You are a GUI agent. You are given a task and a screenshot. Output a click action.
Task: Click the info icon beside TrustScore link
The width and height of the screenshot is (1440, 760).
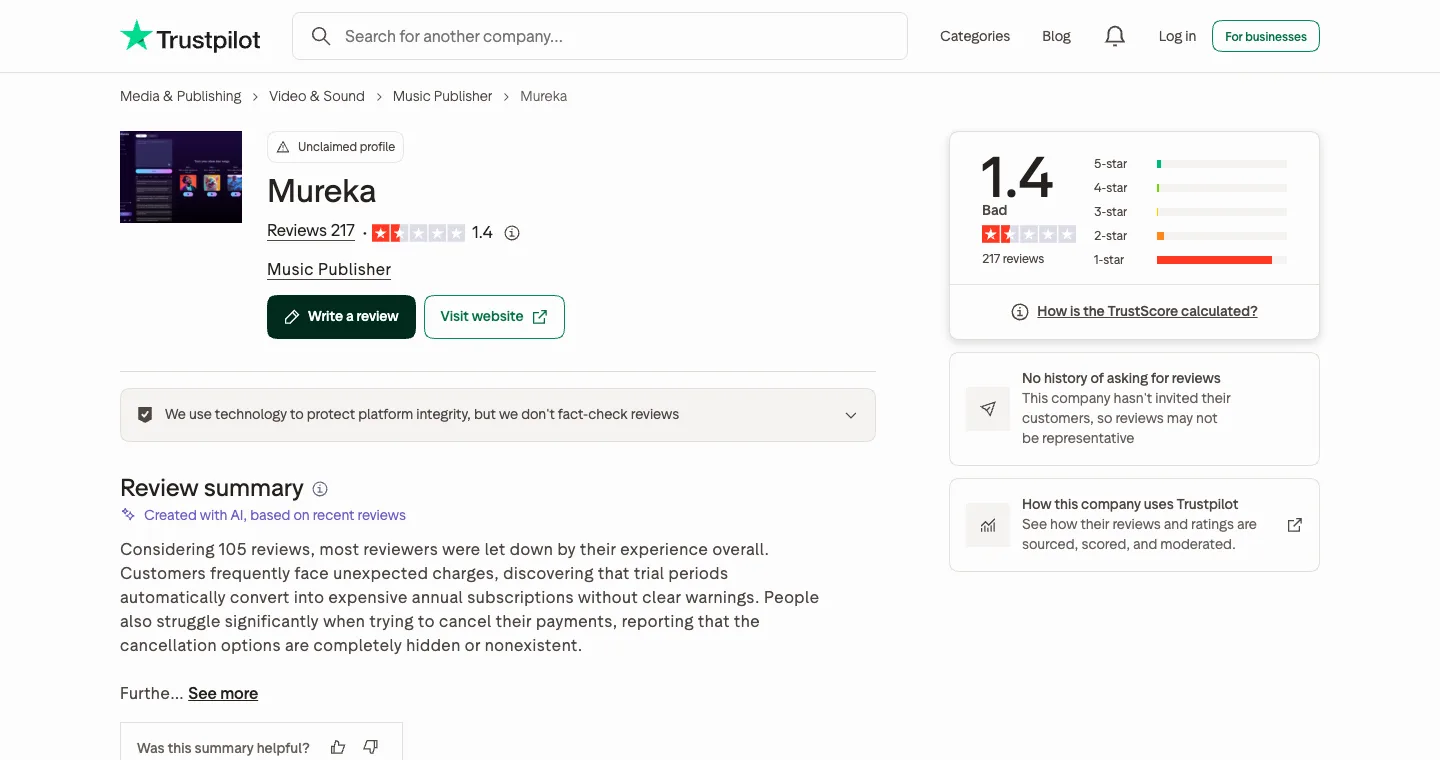pos(1020,312)
